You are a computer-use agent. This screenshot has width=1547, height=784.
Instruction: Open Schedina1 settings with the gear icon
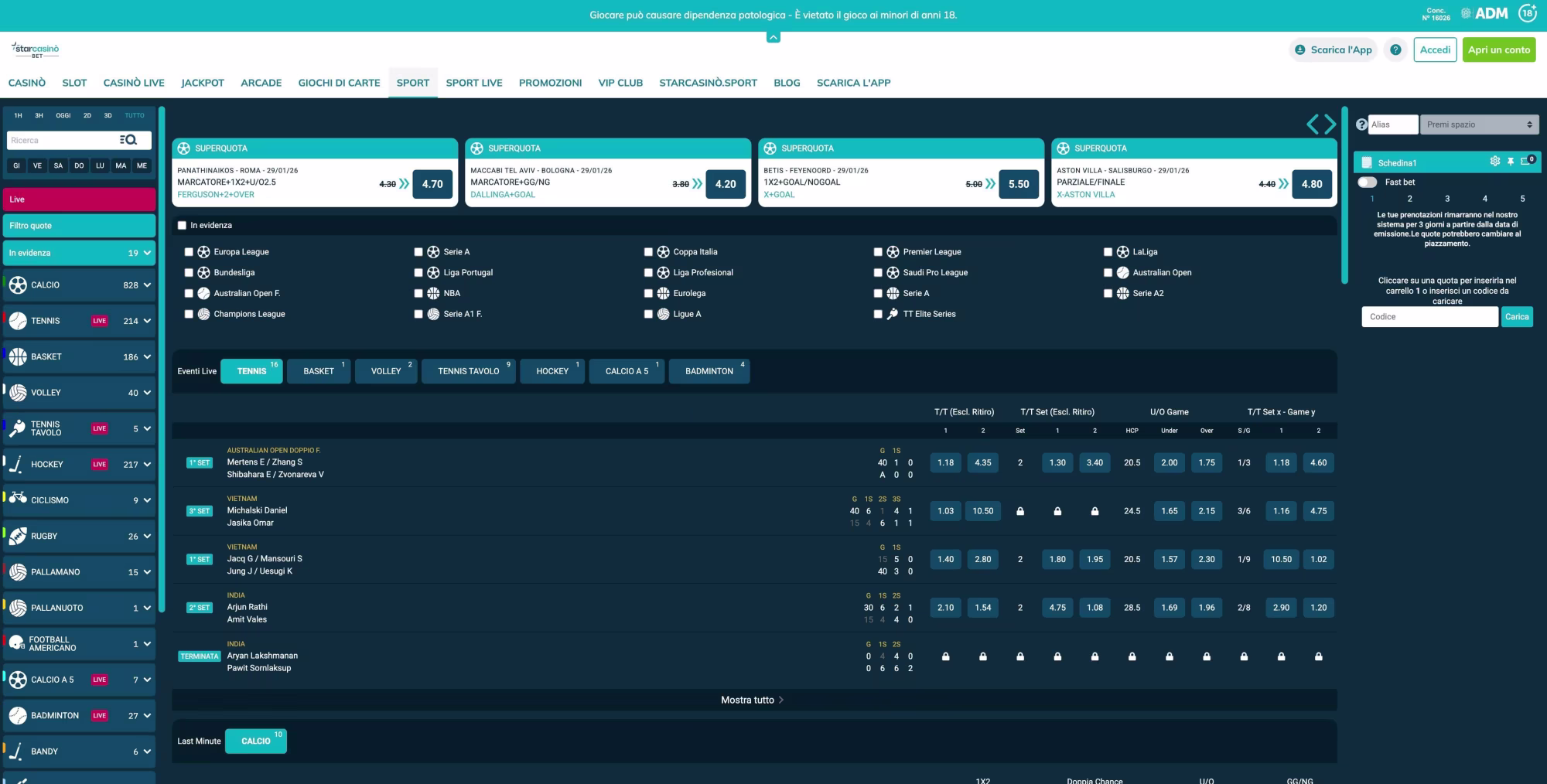1494,161
